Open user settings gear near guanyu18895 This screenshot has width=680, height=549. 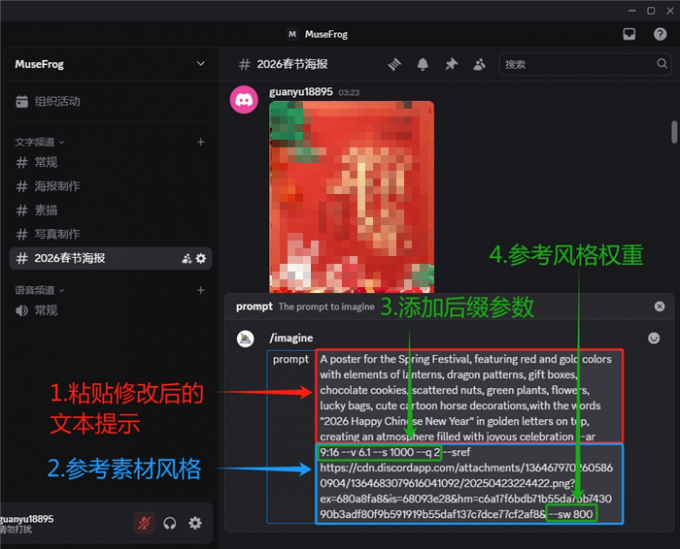pos(195,522)
